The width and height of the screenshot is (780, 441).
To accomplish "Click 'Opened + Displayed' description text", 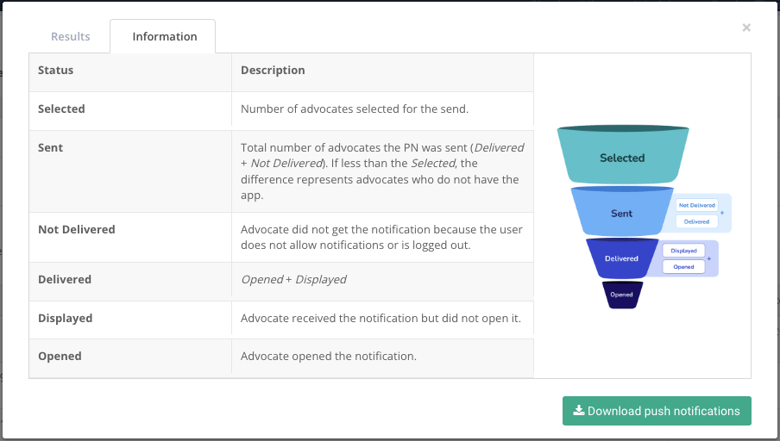I will click(x=293, y=279).
